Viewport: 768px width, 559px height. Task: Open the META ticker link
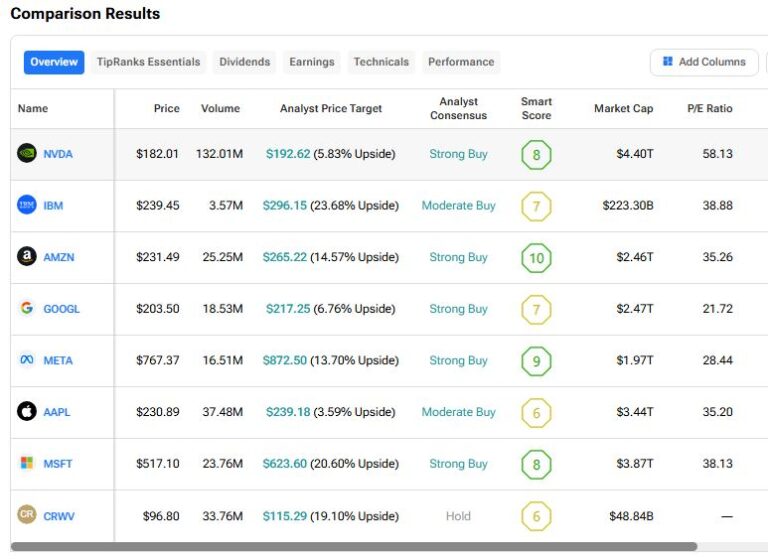58,361
